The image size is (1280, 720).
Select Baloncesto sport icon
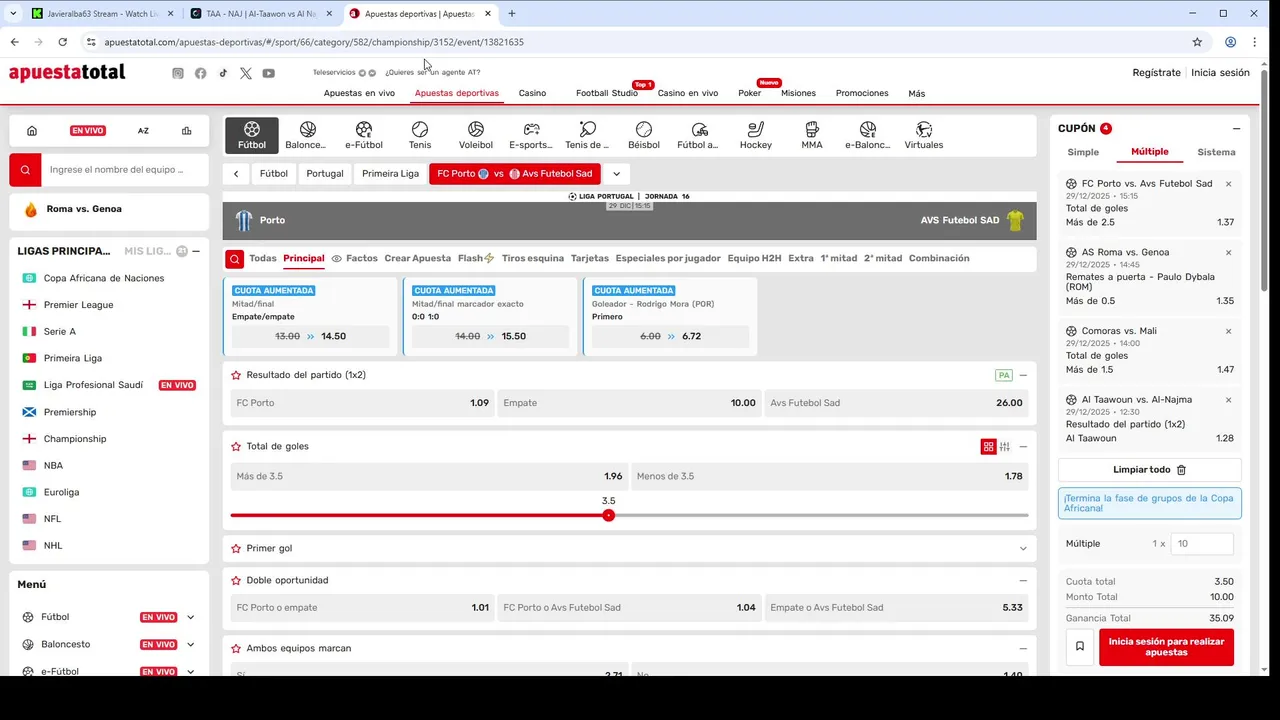pyautogui.click(x=306, y=136)
